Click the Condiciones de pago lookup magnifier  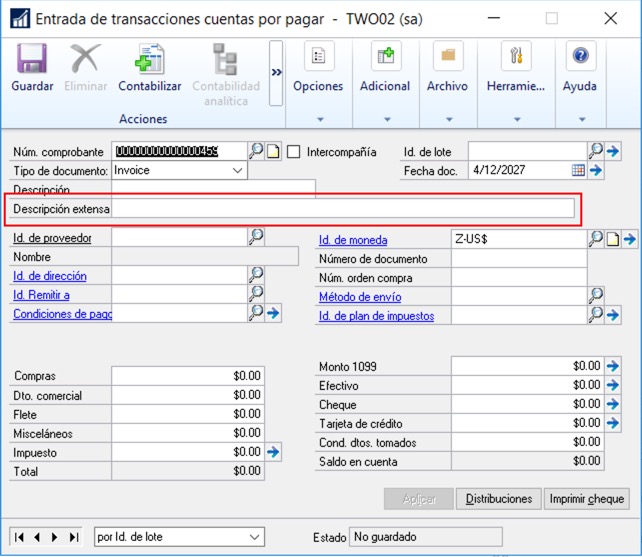tap(256, 313)
